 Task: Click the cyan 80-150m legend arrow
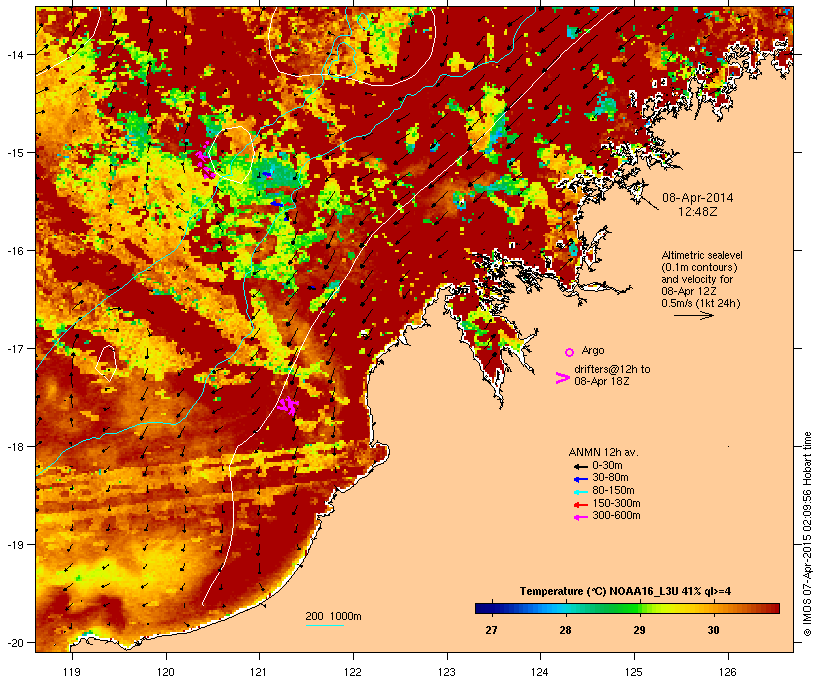tap(581, 492)
